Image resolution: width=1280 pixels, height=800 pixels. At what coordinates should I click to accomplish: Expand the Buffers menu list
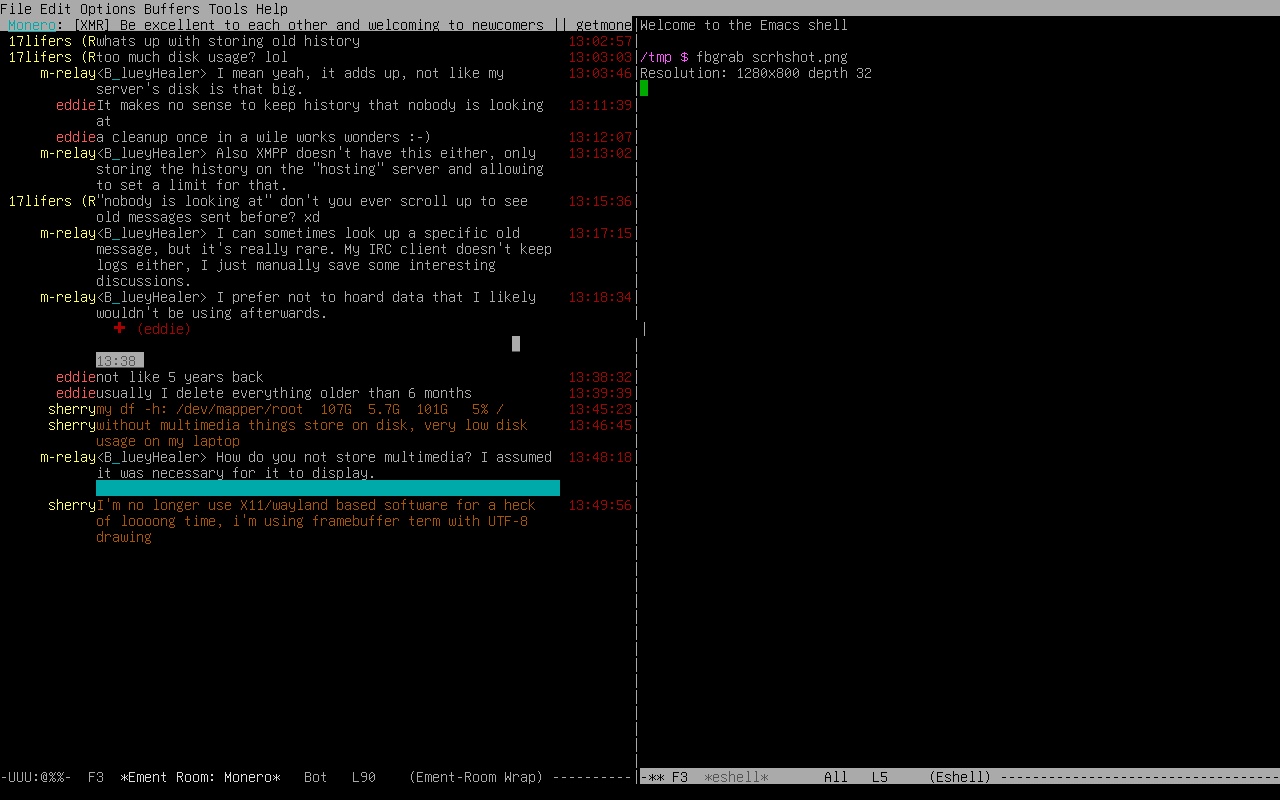(172, 9)
